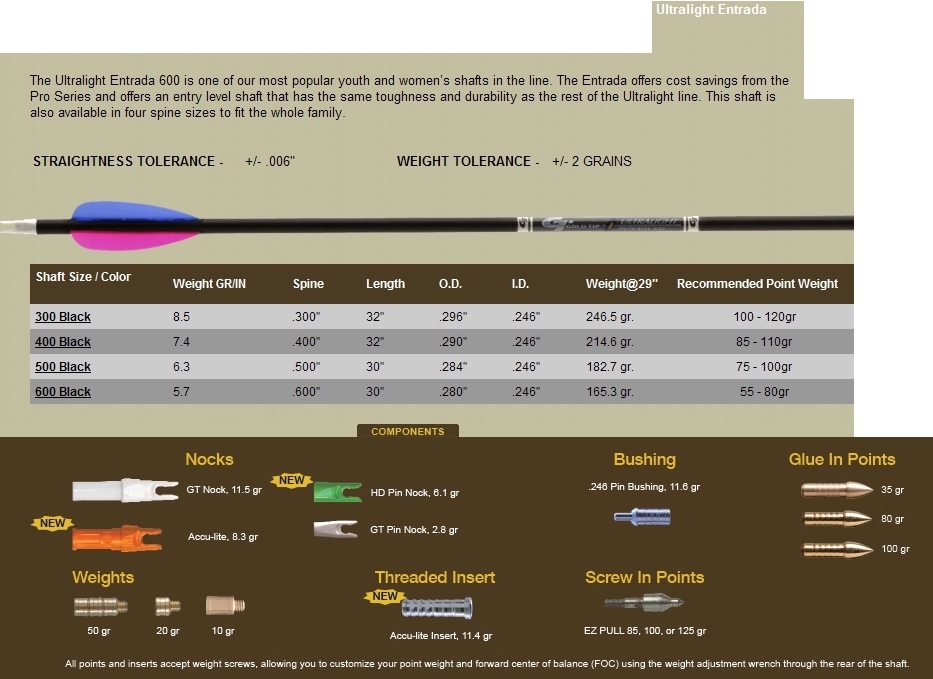Click the Accu-lite threaded insert image
Viewport: 933px width, 679px height.
pyautogui.click(x=437, y=608)
